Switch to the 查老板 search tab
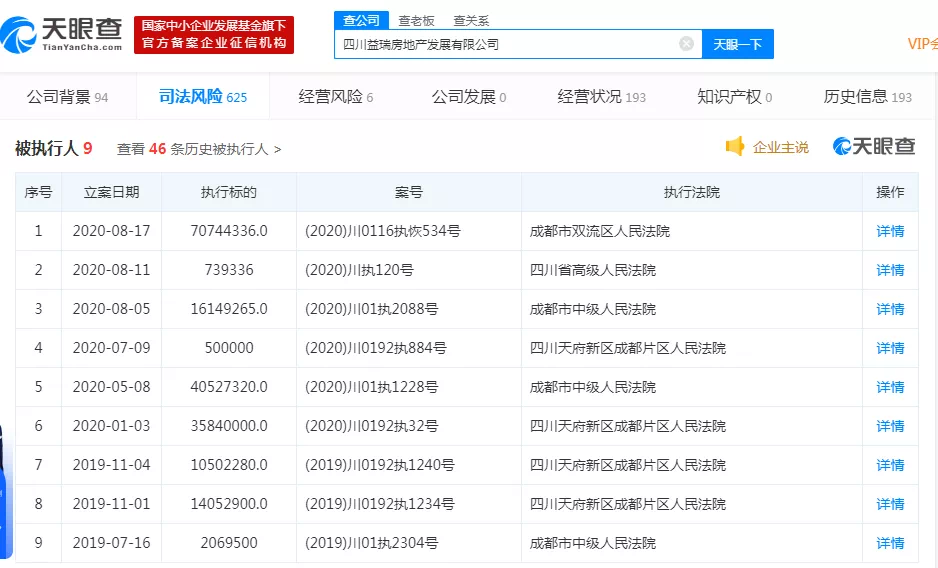The height and width of the screenshot is (568, 938). [x=416, y=21]
